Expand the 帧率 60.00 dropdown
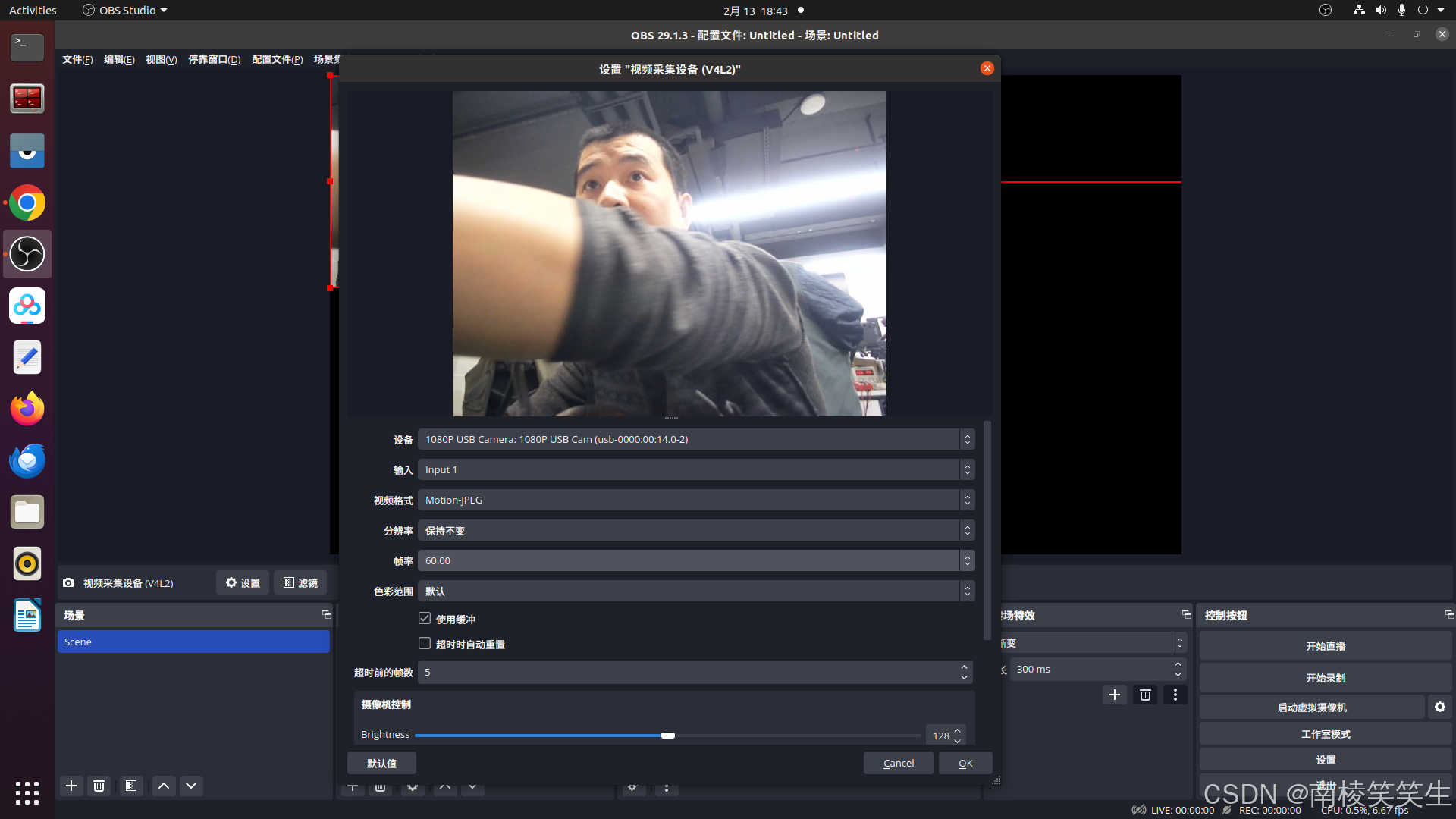This screenshot has width=1456, height=819. (x=695, y=560)
